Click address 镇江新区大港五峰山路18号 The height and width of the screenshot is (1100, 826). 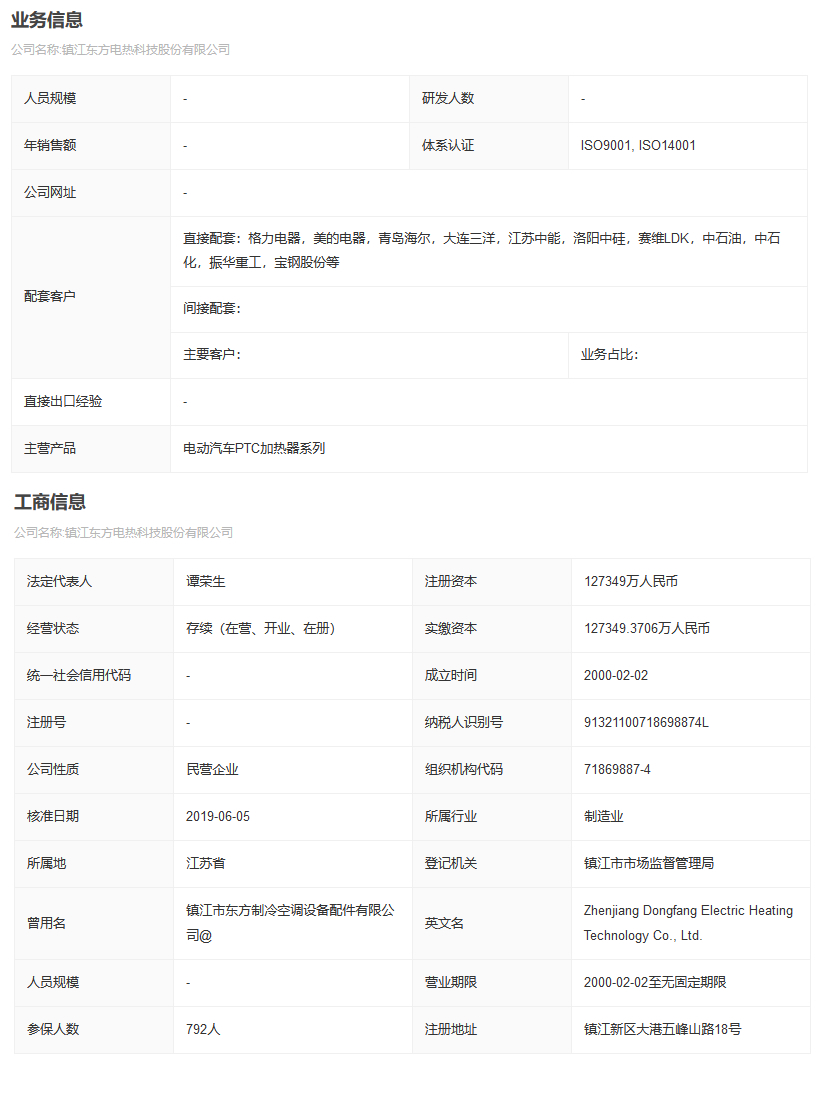tap(662, 1030)
